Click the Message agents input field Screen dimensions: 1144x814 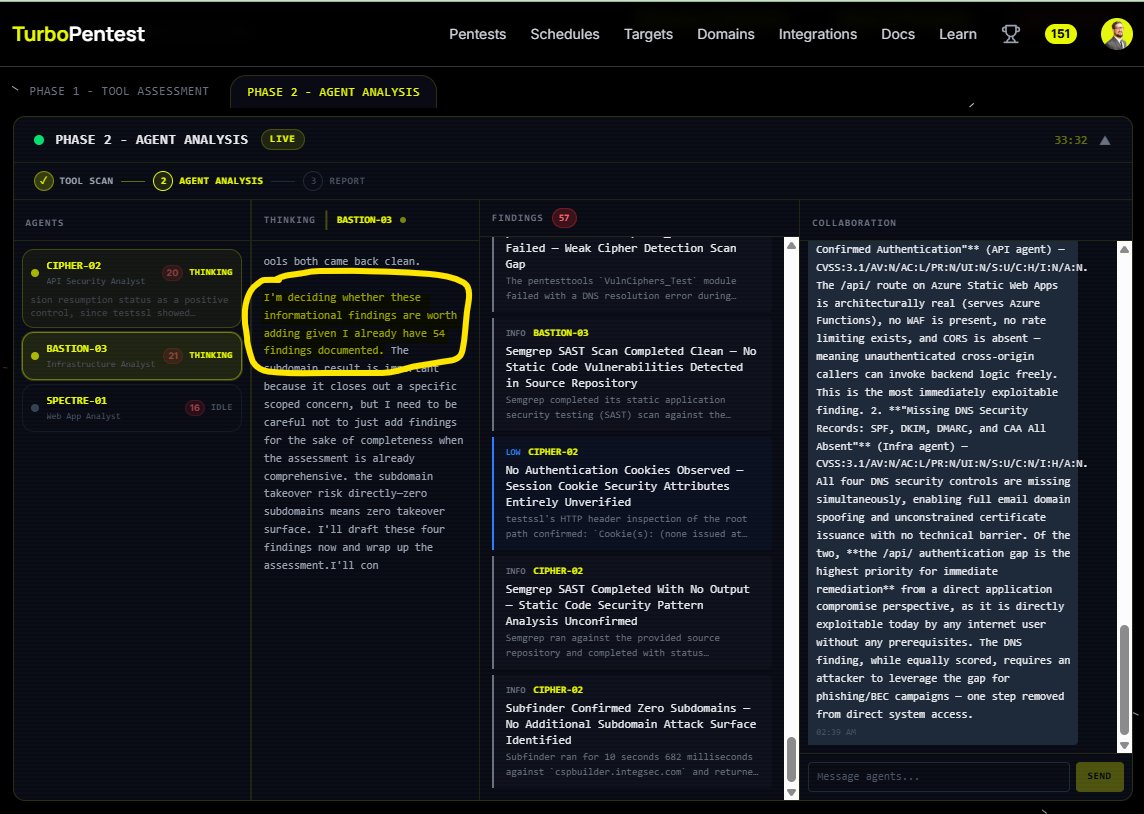pyautogui.click(x=938, y=776)
